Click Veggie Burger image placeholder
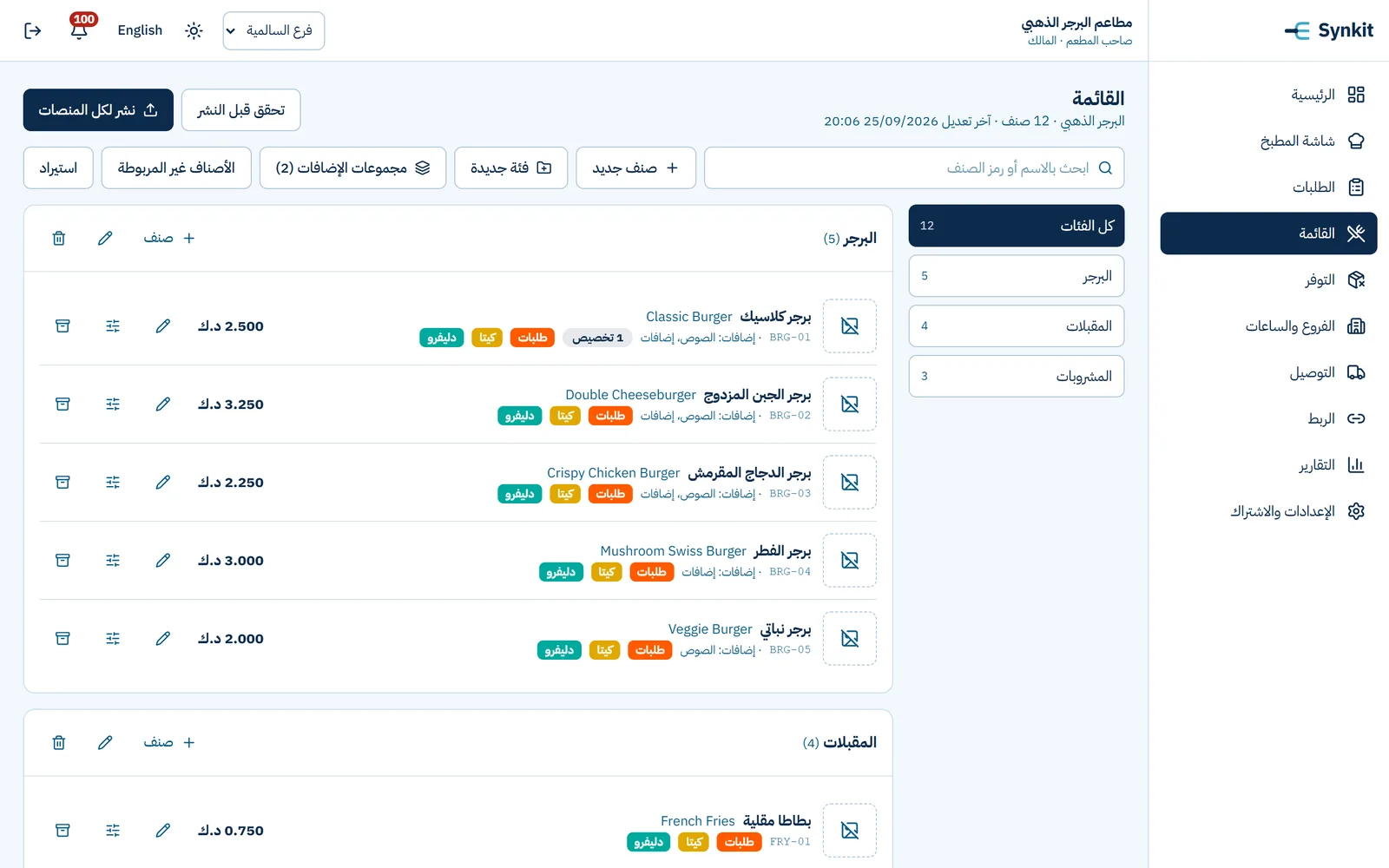Viewport: 1389px width, 868px height. (x=850, y=639)
